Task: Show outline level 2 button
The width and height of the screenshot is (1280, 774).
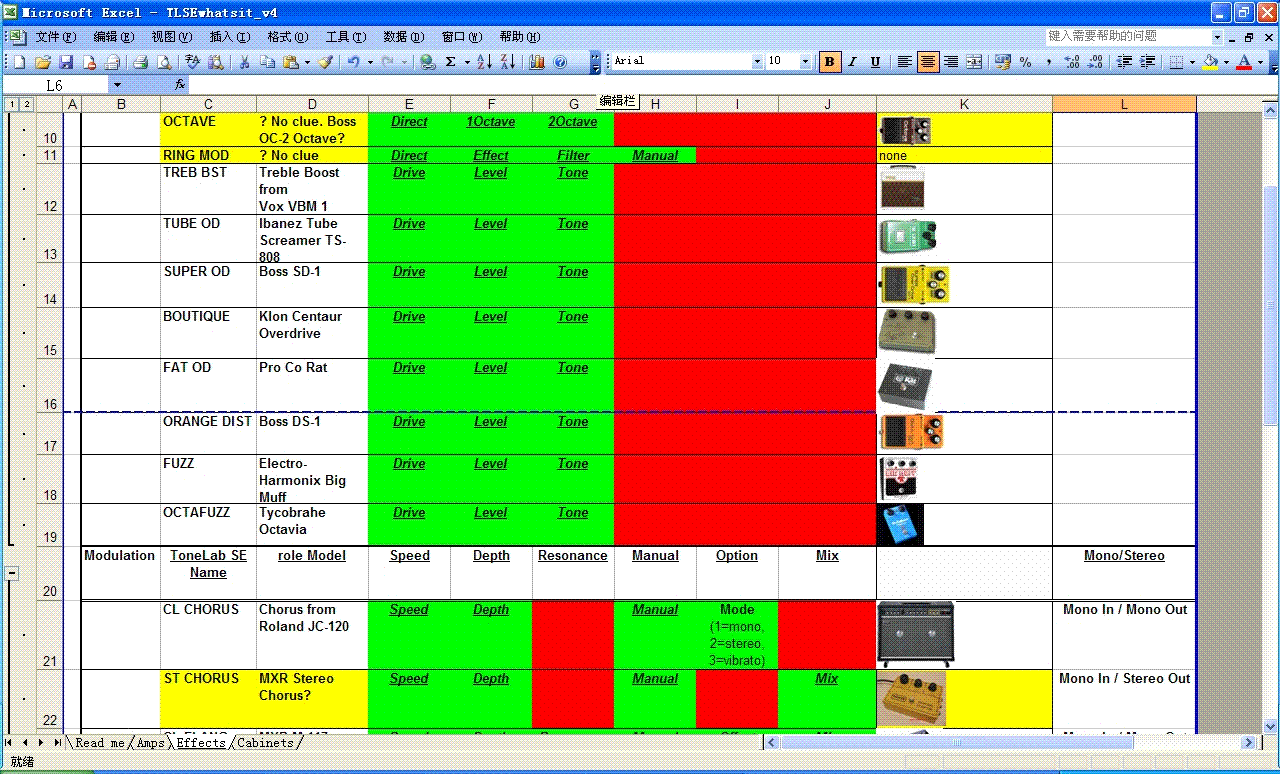Action: pyautogui.click(x=27, y=104)
